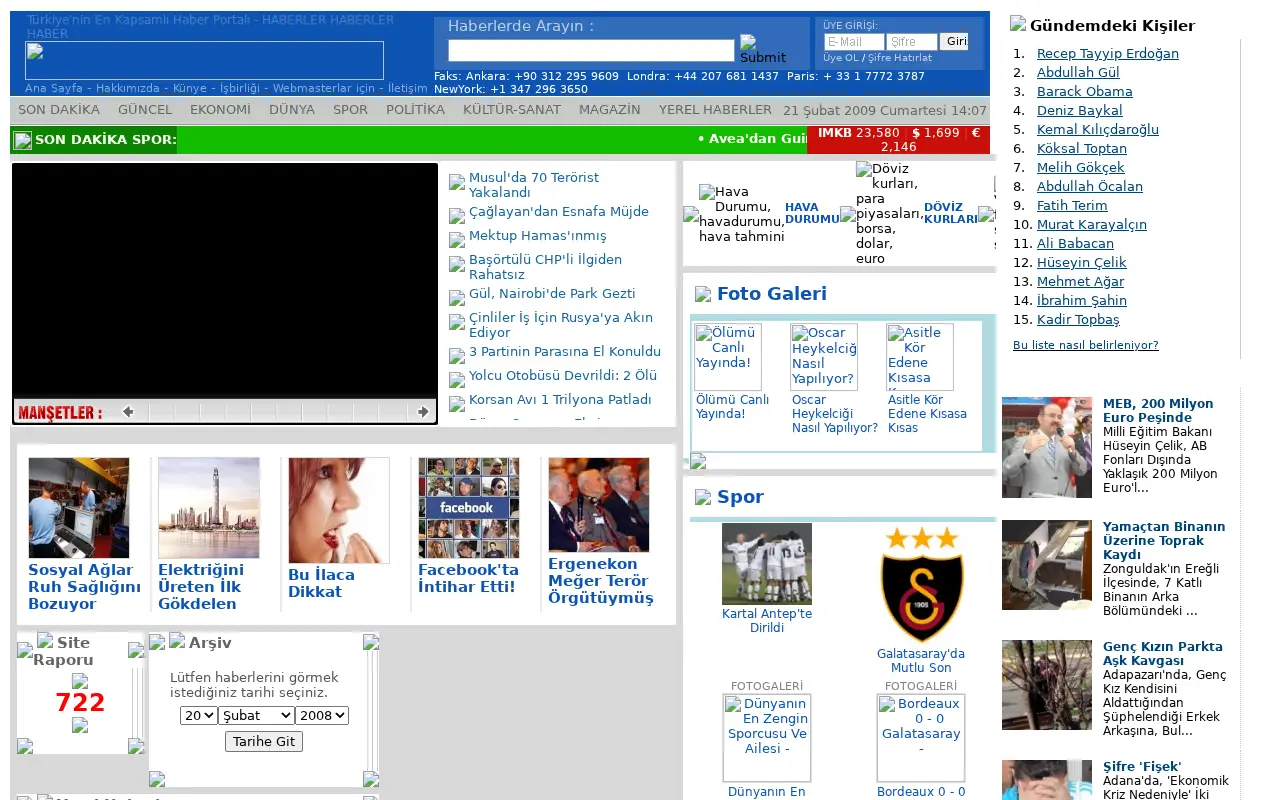Focus the Haberlerde Arayın search field
This screenshot has width=1280, height=800.
(x=591, y=51)
